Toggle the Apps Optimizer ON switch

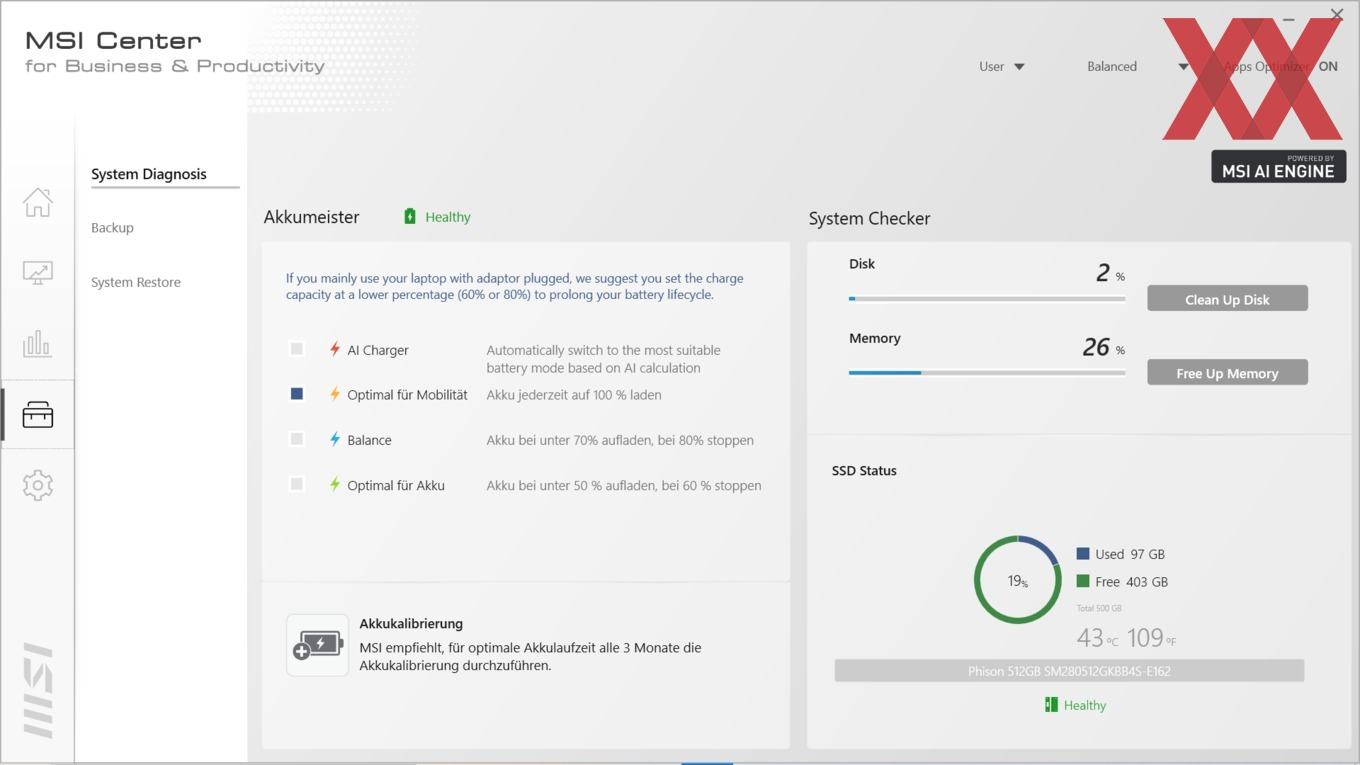1328,66
